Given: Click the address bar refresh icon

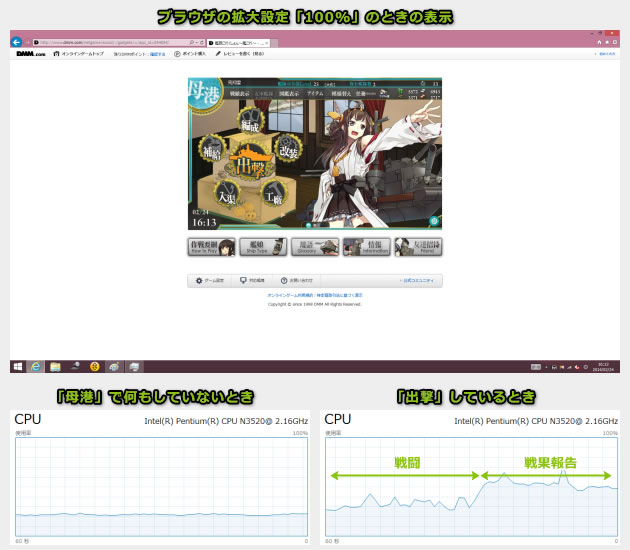Looking at the screenshot, I should (202, 42).
